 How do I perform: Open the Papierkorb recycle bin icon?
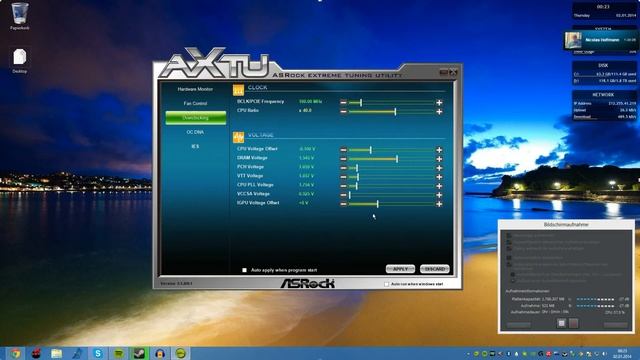(x=20, y=16)
